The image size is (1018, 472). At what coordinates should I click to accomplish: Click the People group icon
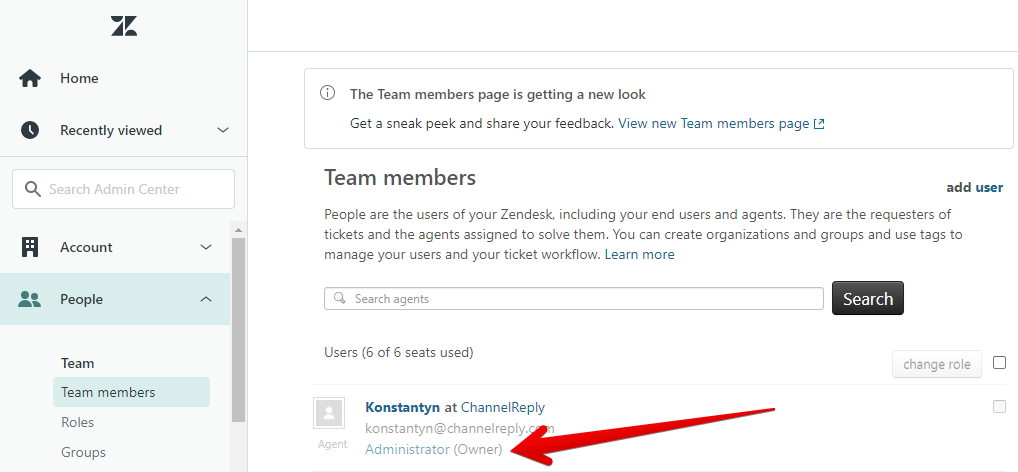coord(30,299)
